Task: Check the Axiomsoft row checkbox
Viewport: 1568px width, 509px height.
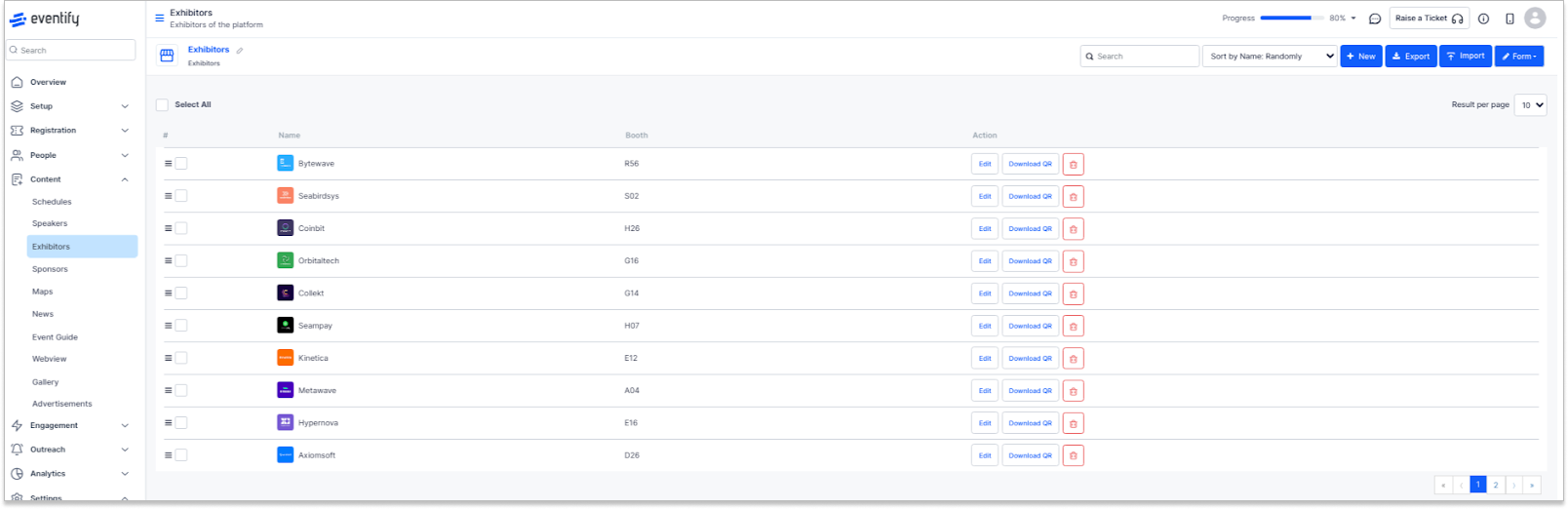Action: point(180,455)
